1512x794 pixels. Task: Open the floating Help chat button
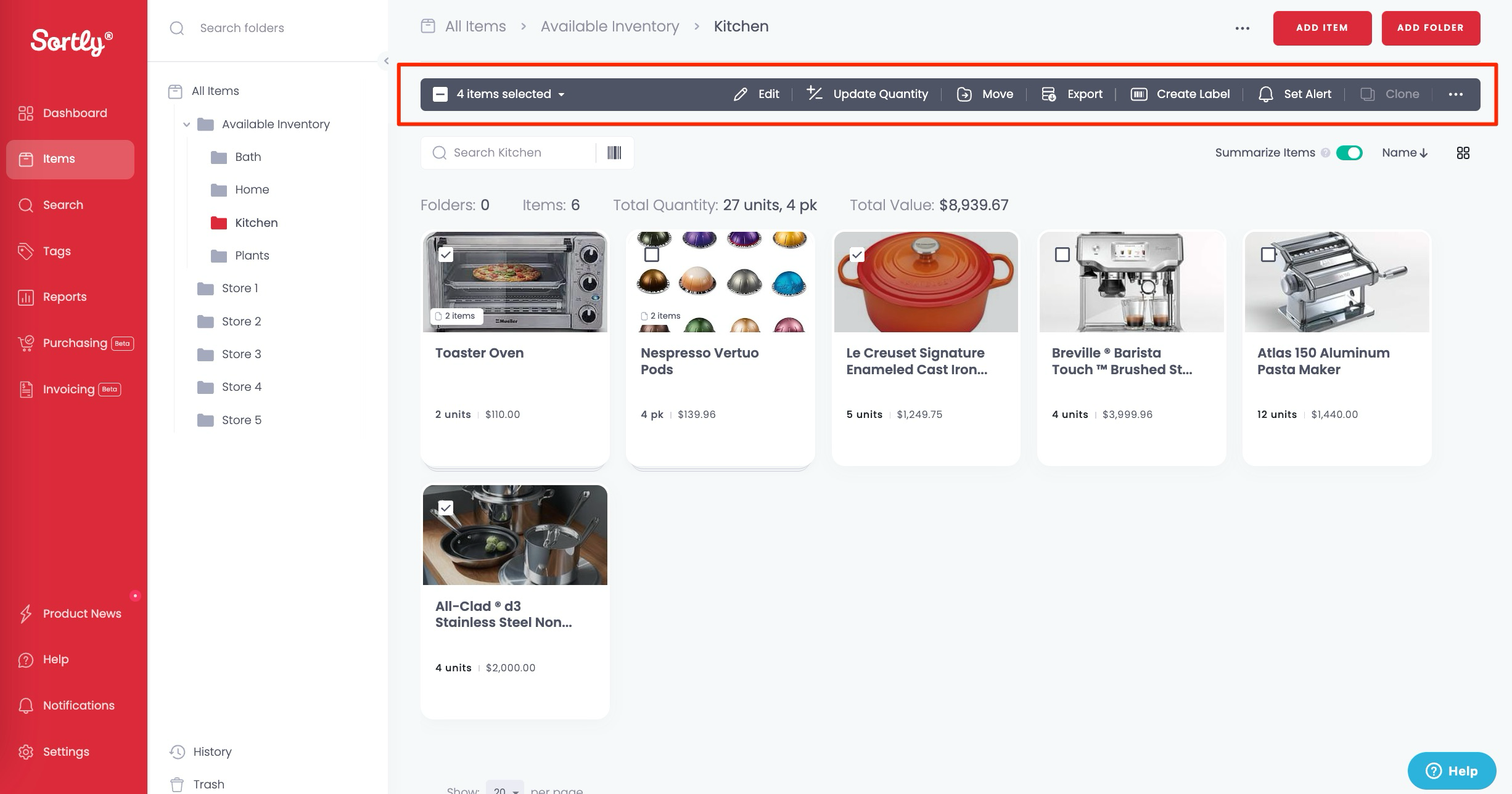[x=1452, y=771]
